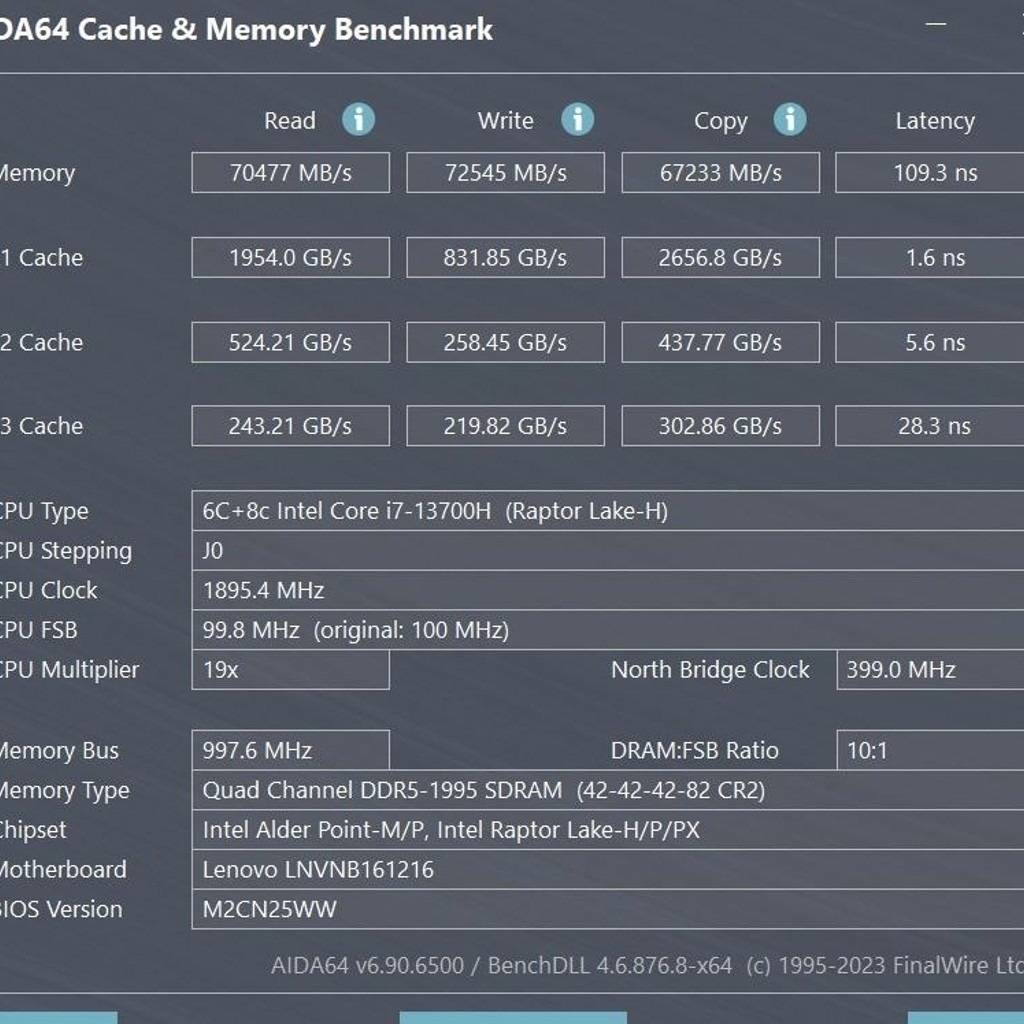Click the Memory Write 72545 MB/s box
This screenshot has height=1024, width=1024.
point(505,173)
